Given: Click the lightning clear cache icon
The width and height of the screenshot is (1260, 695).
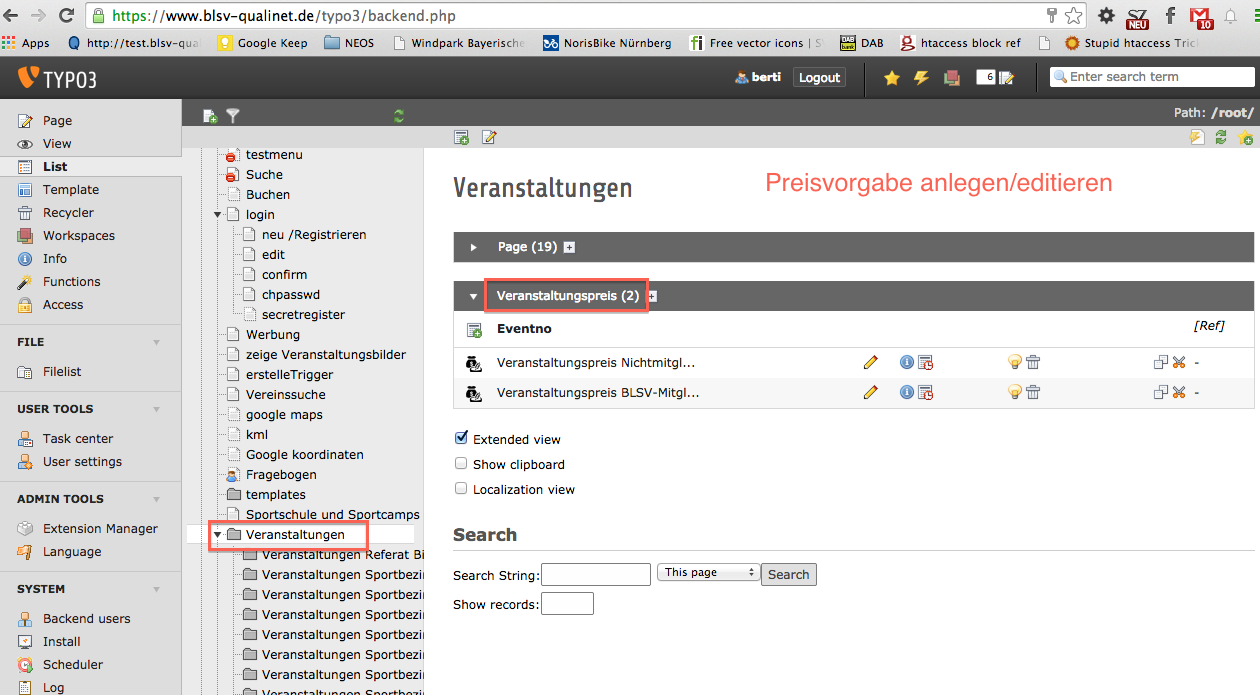Looking at the screenshot, I should point(921,78).
